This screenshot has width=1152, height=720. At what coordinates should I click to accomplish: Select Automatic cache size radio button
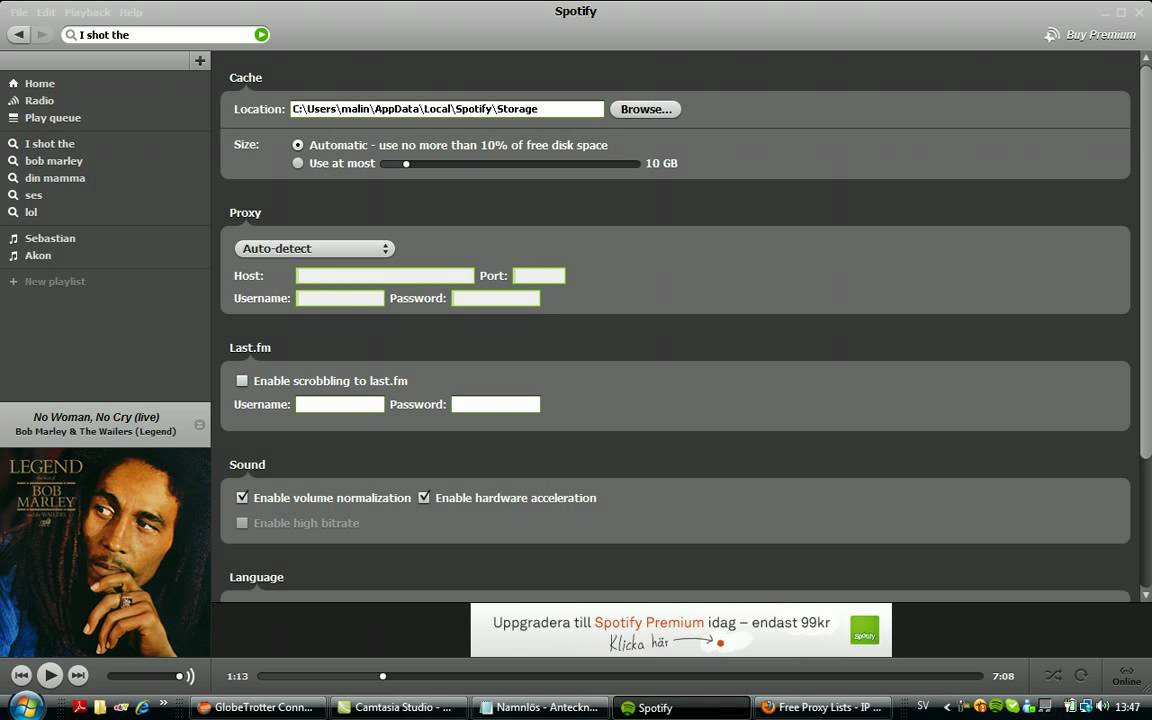coord(298,145)
